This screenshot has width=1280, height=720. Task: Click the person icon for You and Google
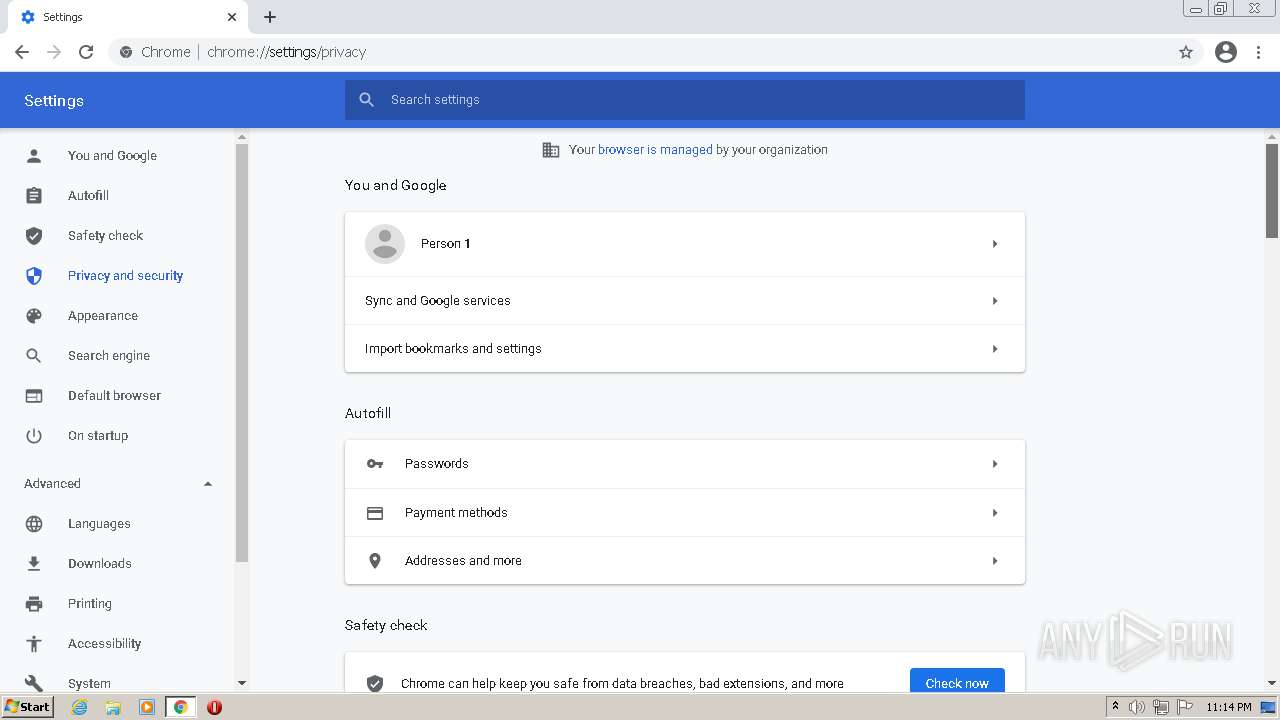point(34,156)
